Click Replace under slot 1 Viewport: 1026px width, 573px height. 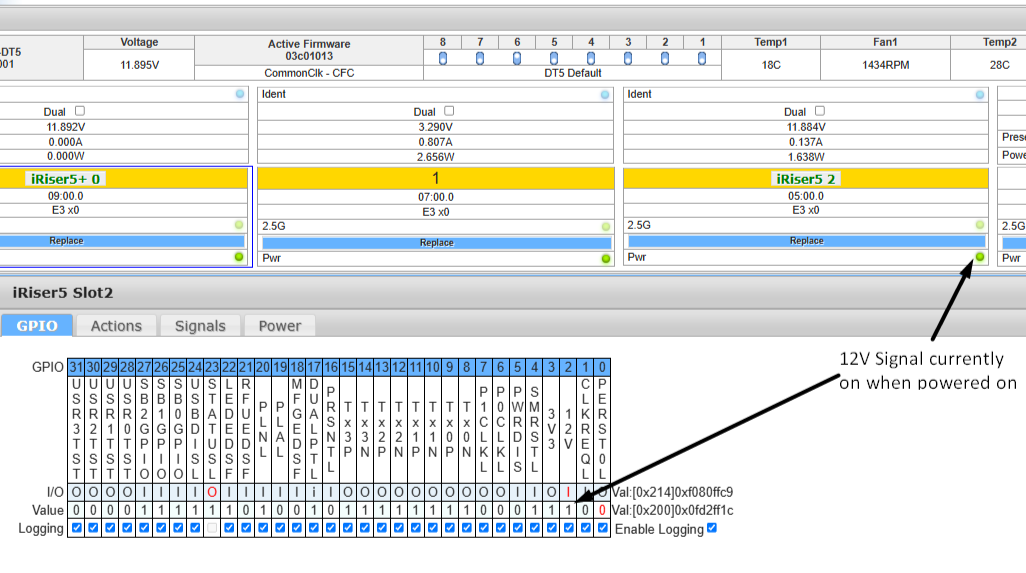(x=436, y=243)
